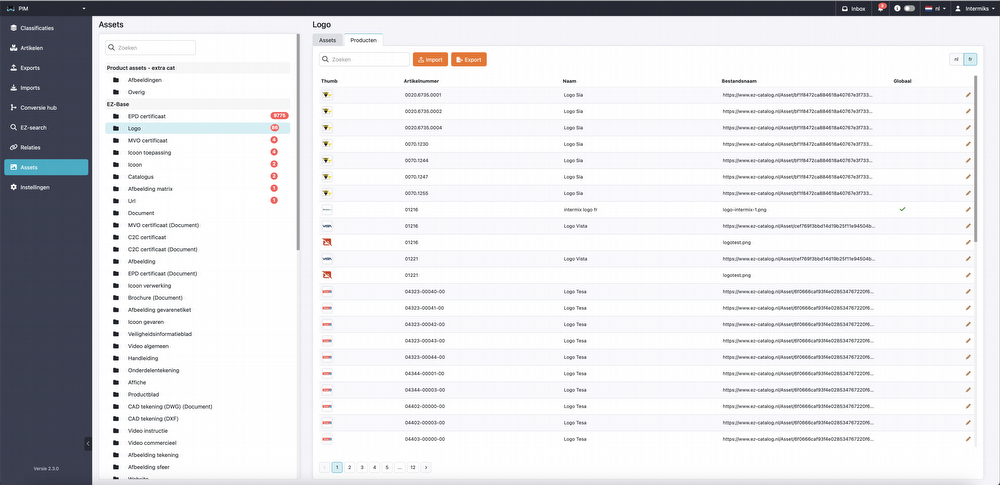1000x485 pixels.
Task: Switch content language to nl
Action: click(x=956, y=60)
